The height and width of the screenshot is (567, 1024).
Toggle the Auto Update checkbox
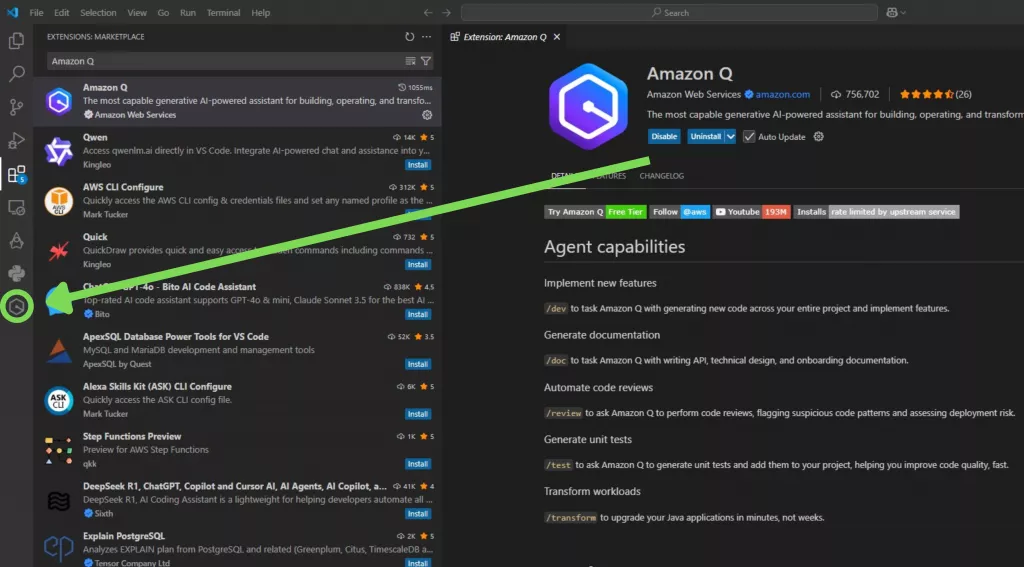pyautogui.click(x=749, y=137)
